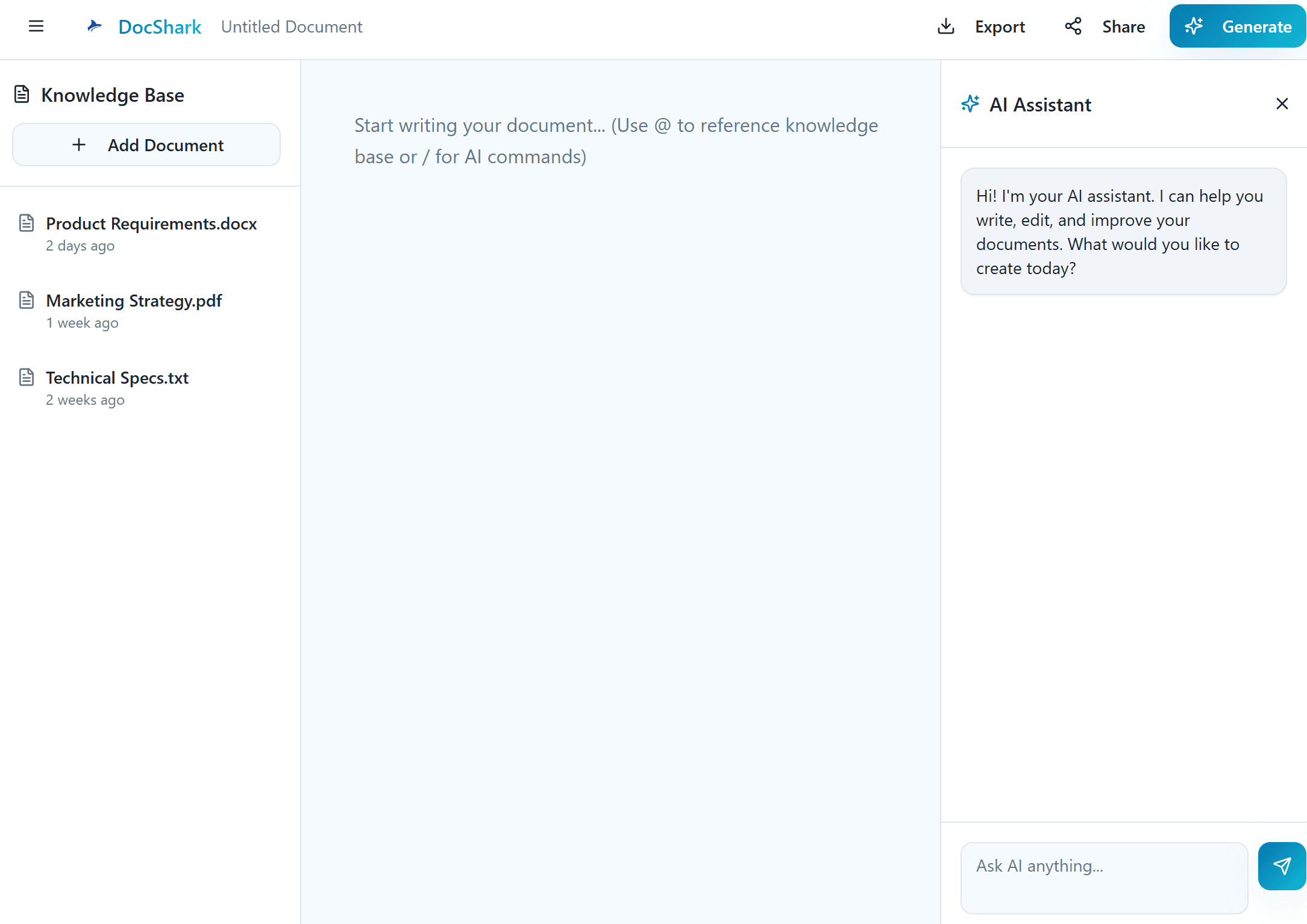Click the AI Assistant sparkle icon

point(970,104)
